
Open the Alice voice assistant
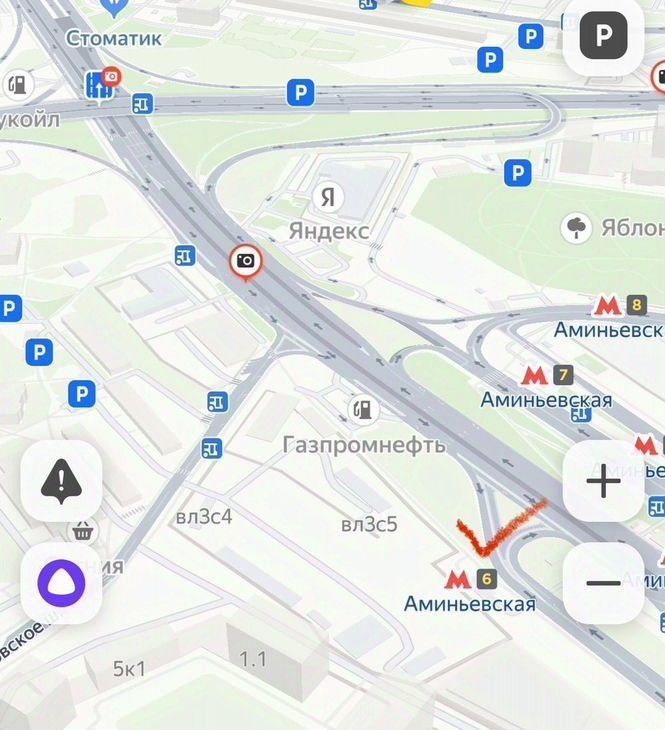point(61,583)
